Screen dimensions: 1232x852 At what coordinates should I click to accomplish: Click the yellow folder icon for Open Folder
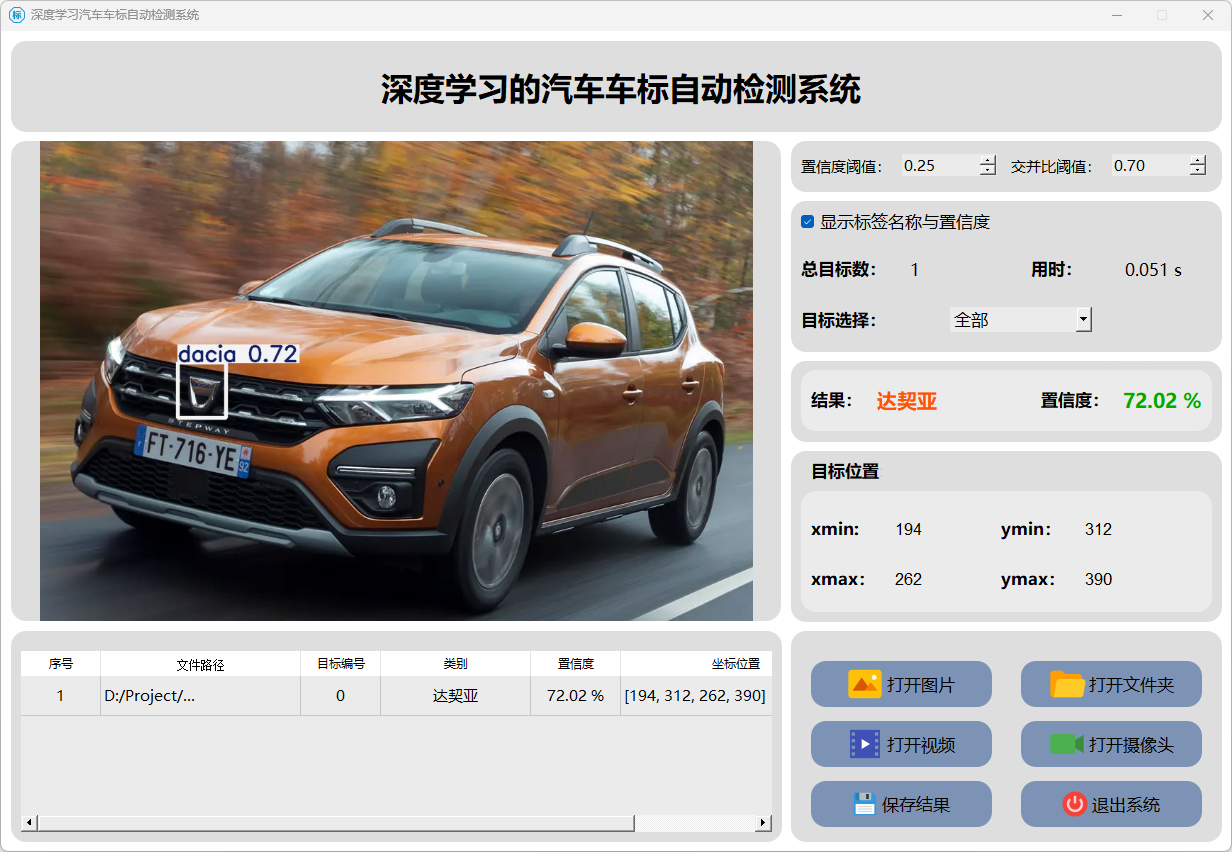pyautogui.click(x=1067, y=684)
